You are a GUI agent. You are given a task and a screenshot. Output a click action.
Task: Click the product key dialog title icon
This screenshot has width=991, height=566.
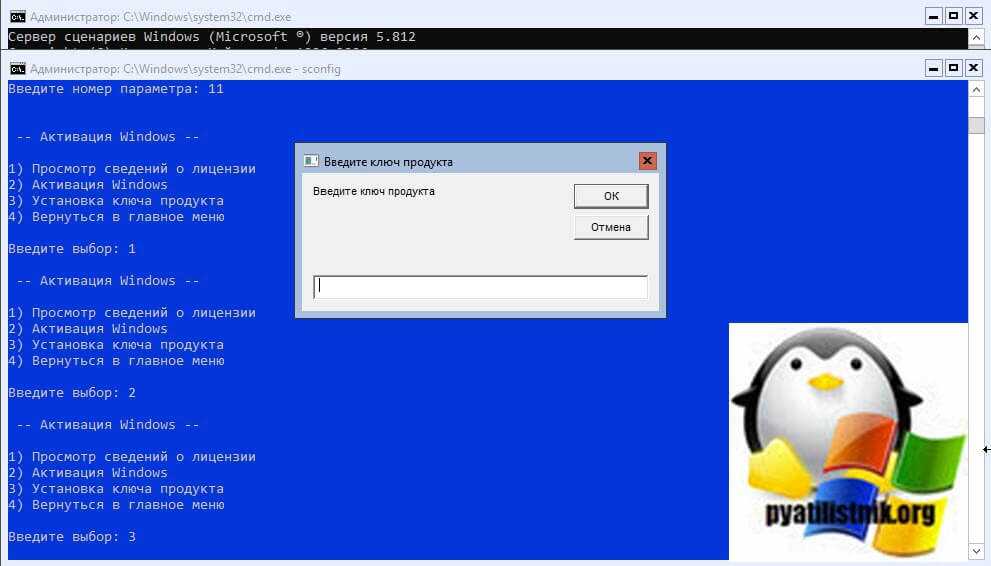click(x=311, y=161)
